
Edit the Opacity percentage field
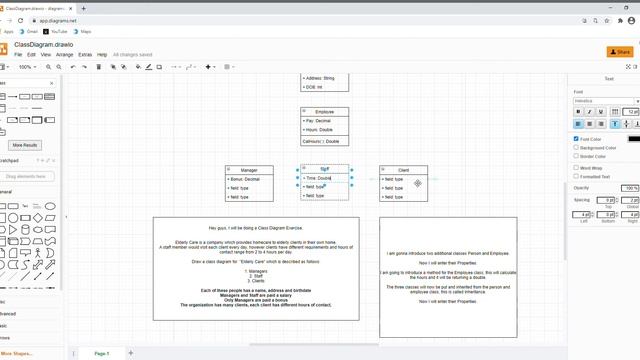coord(629,188)
